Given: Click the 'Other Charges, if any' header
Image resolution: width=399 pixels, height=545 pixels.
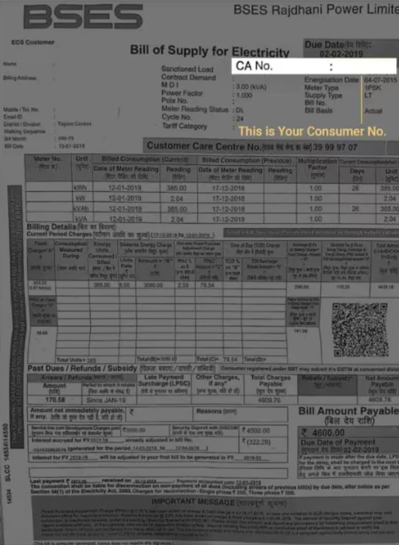Looking at the screenshot, I should 218,381.
